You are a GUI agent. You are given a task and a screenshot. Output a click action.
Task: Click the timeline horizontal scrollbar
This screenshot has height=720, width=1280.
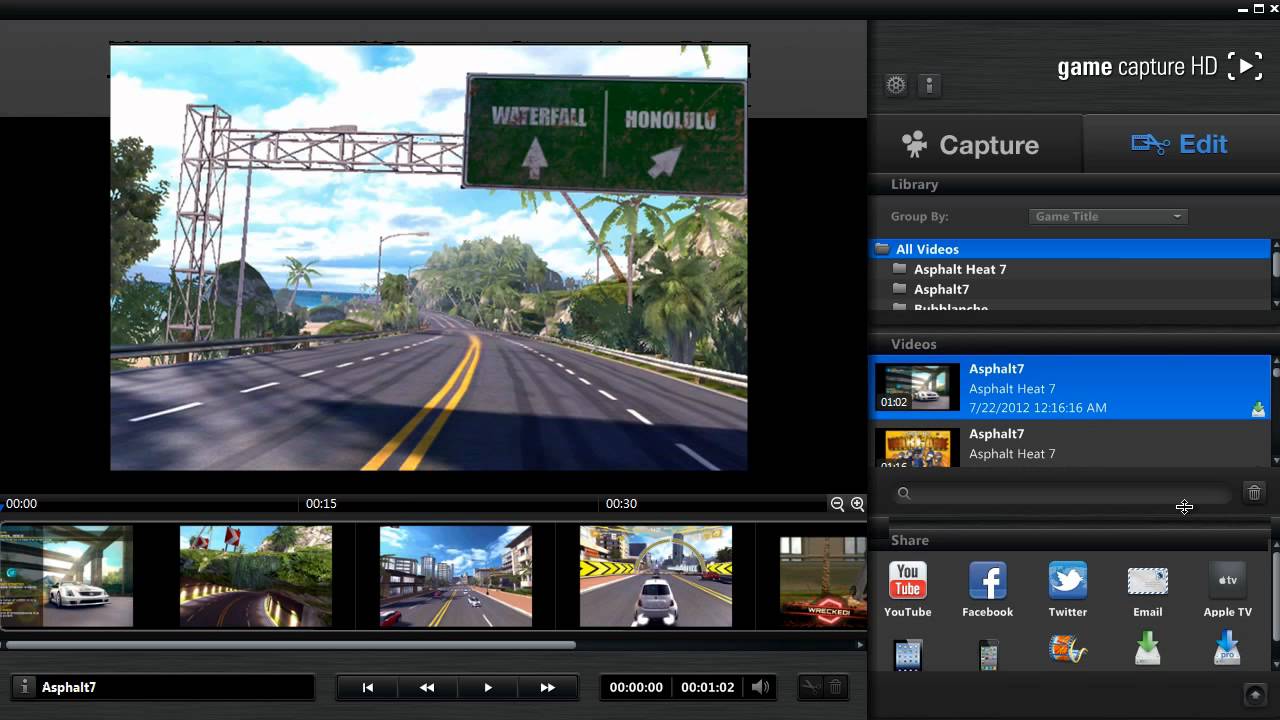[x=291, y=645]
